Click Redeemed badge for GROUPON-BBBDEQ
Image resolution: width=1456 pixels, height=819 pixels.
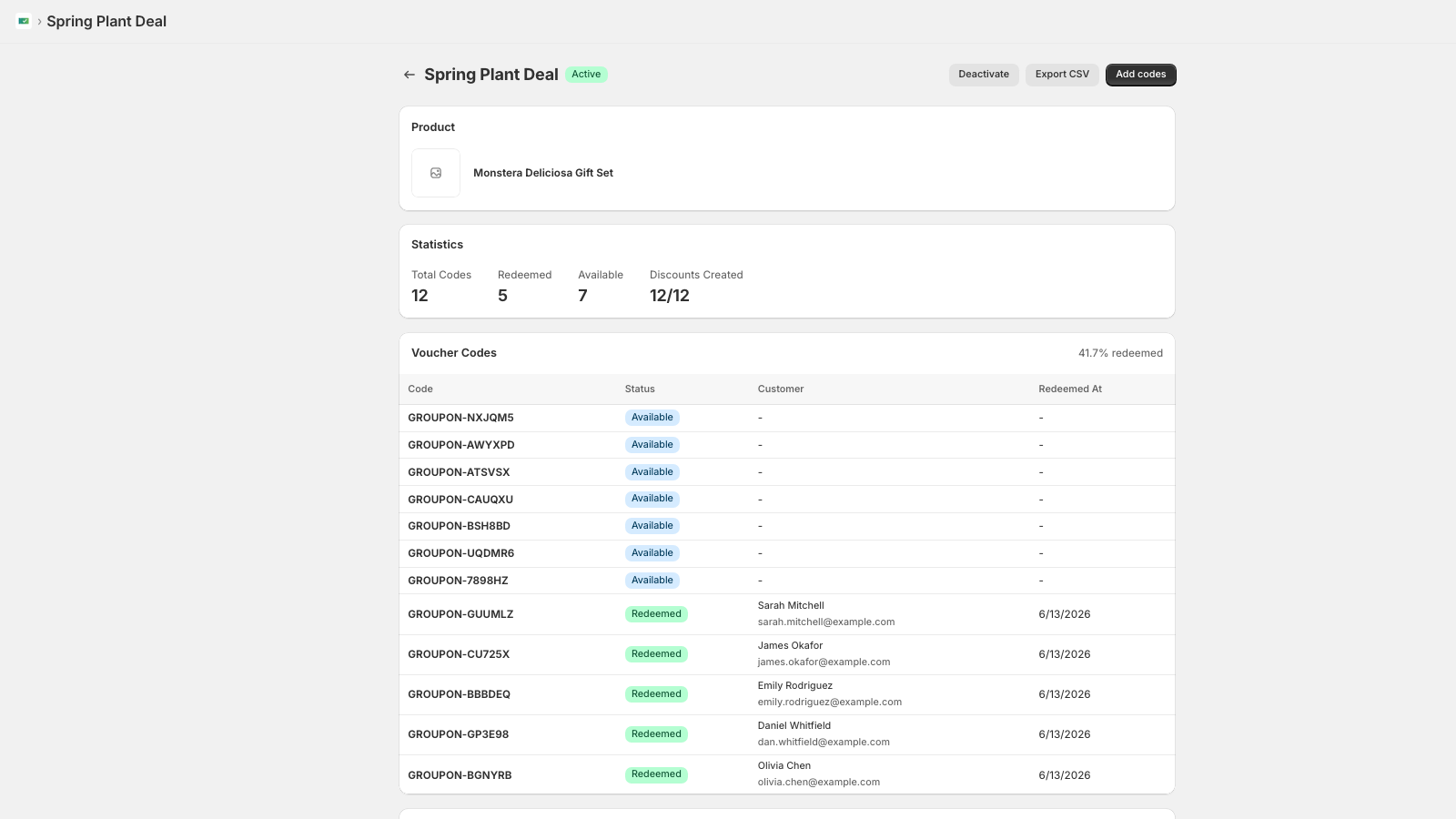tap(656, 694)
